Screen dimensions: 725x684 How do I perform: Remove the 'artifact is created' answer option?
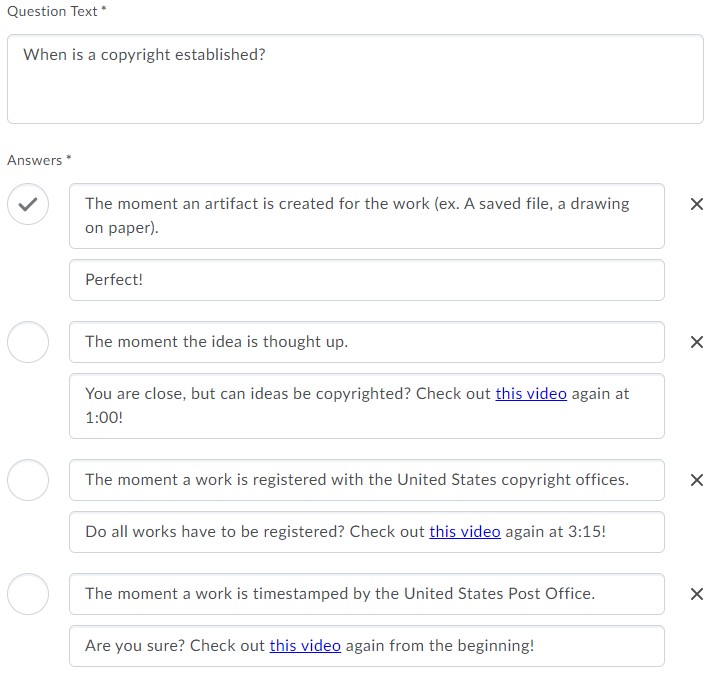click(696, 204)
